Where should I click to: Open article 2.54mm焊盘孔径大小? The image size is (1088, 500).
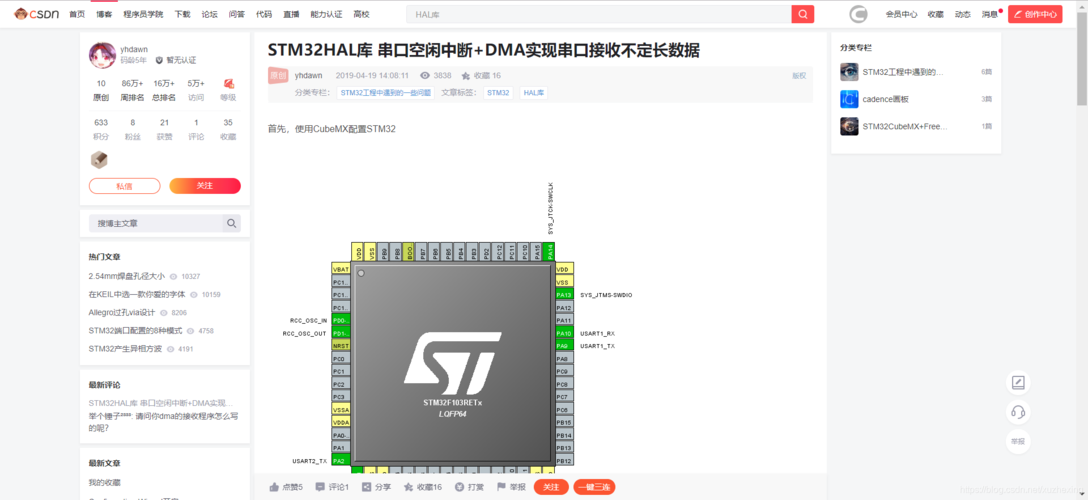pos(127,276)
